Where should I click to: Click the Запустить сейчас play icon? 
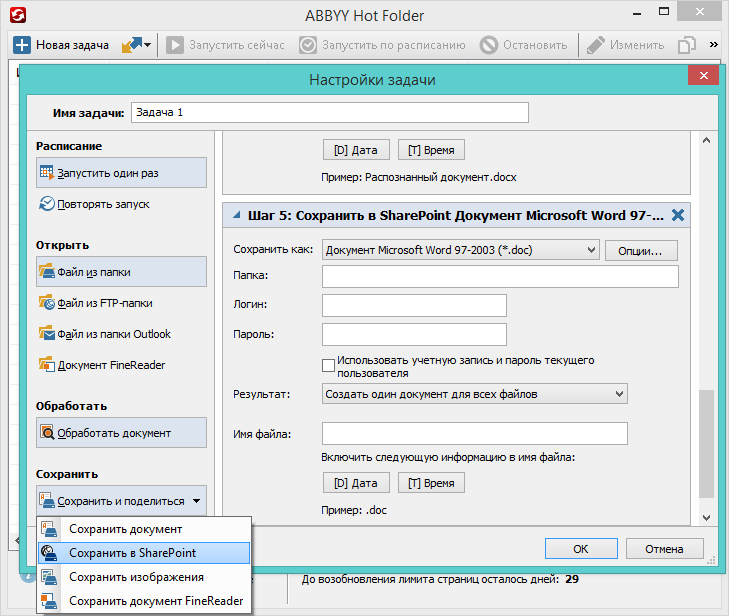click(175, 45)
